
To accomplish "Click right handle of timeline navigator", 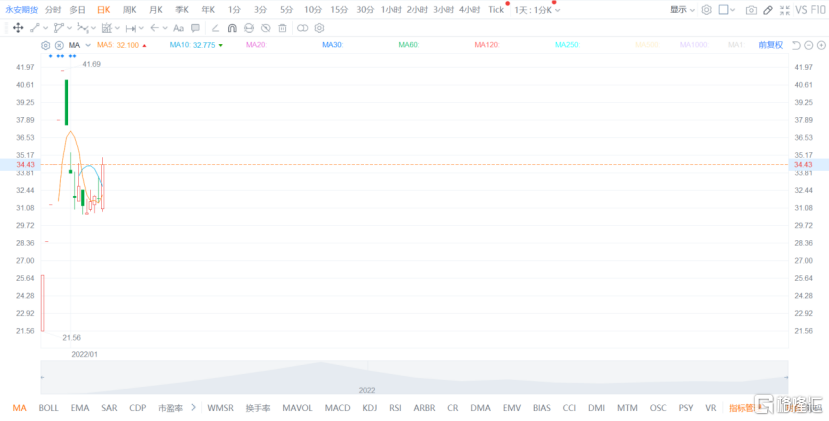I will pos(786,377).
